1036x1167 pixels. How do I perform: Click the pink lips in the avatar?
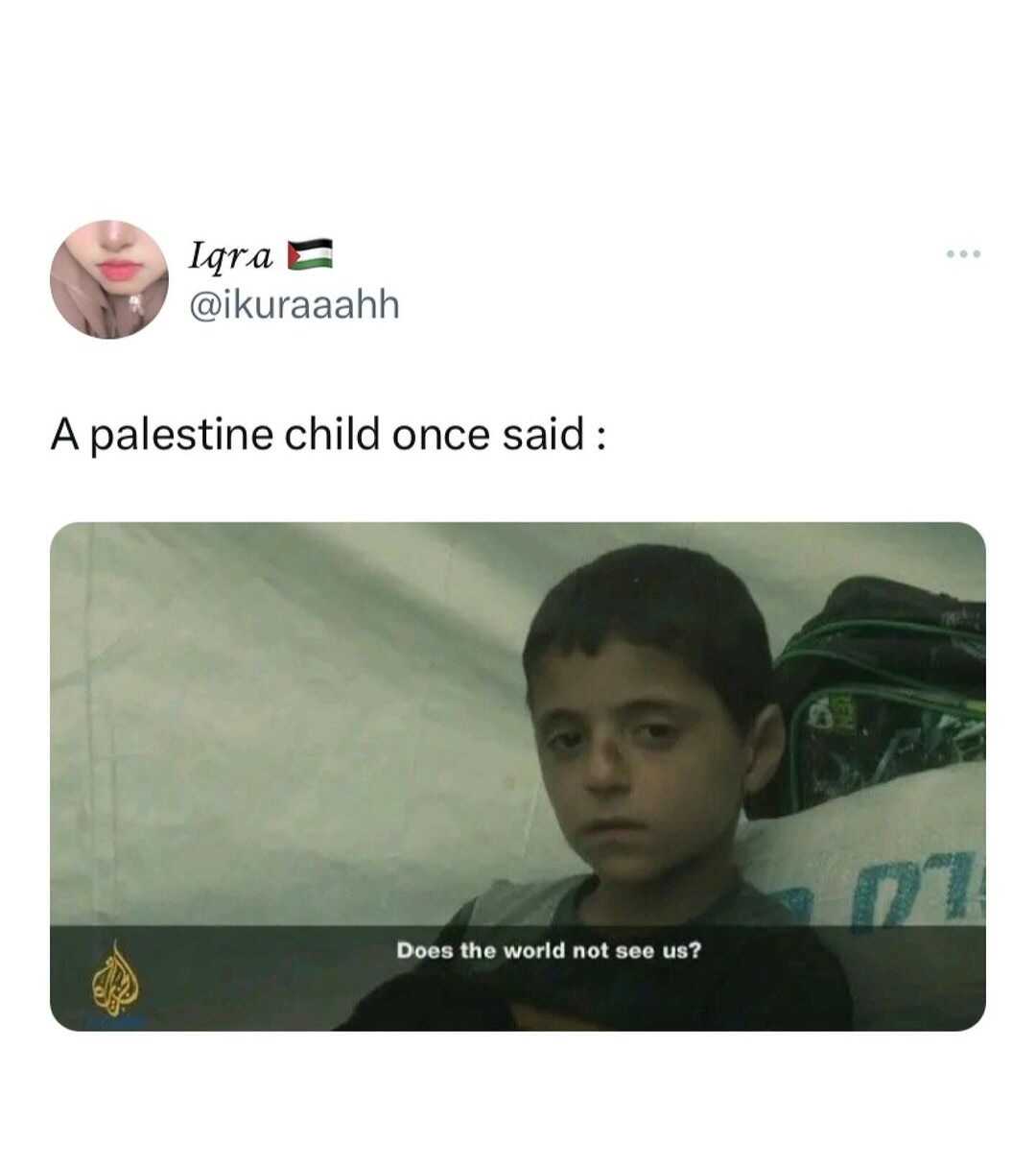coord(119,270)
